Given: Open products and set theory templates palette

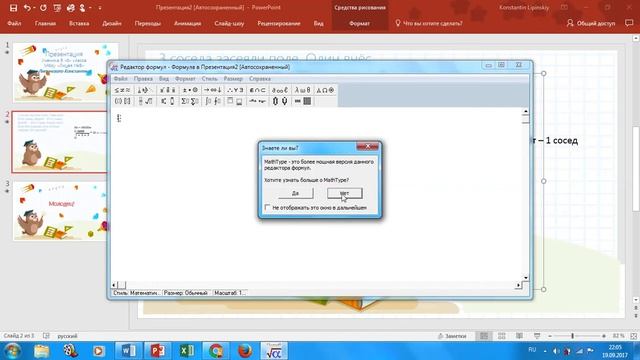Looking at the screenshot, I should pos(280,101).
